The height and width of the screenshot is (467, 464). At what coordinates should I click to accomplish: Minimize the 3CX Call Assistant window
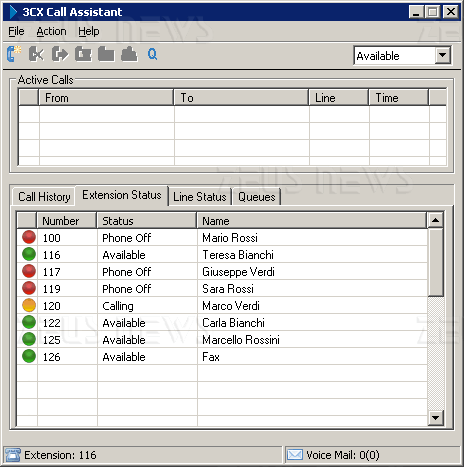(x=416, y=12)
